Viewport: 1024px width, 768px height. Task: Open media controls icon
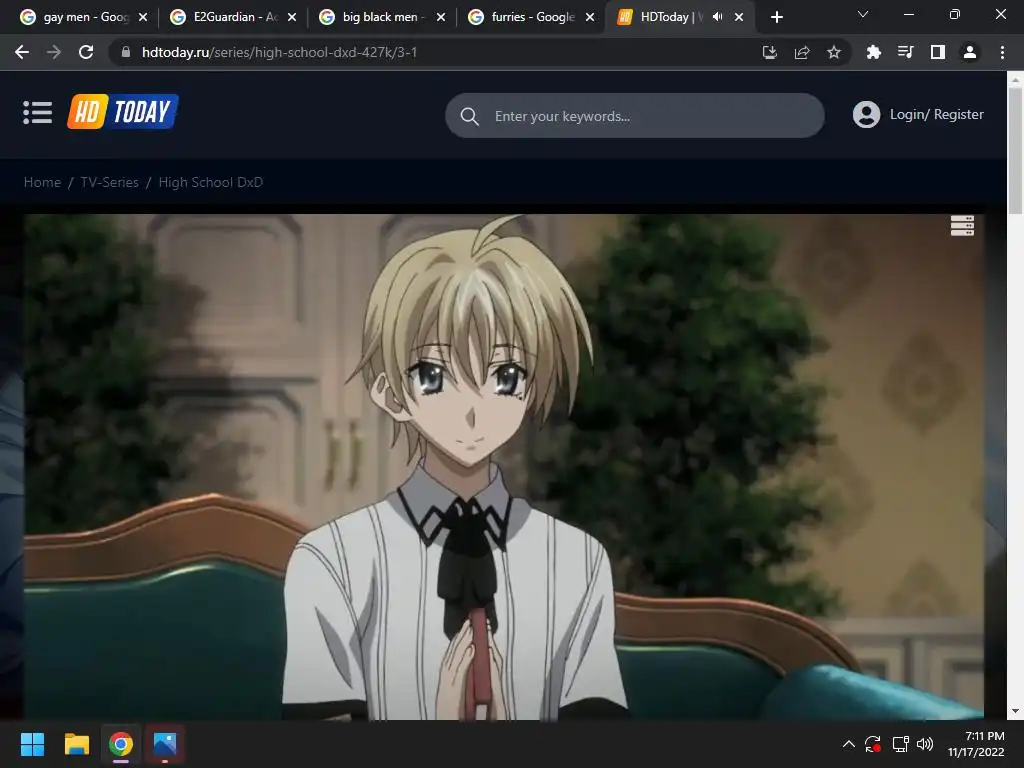point(905,52)
